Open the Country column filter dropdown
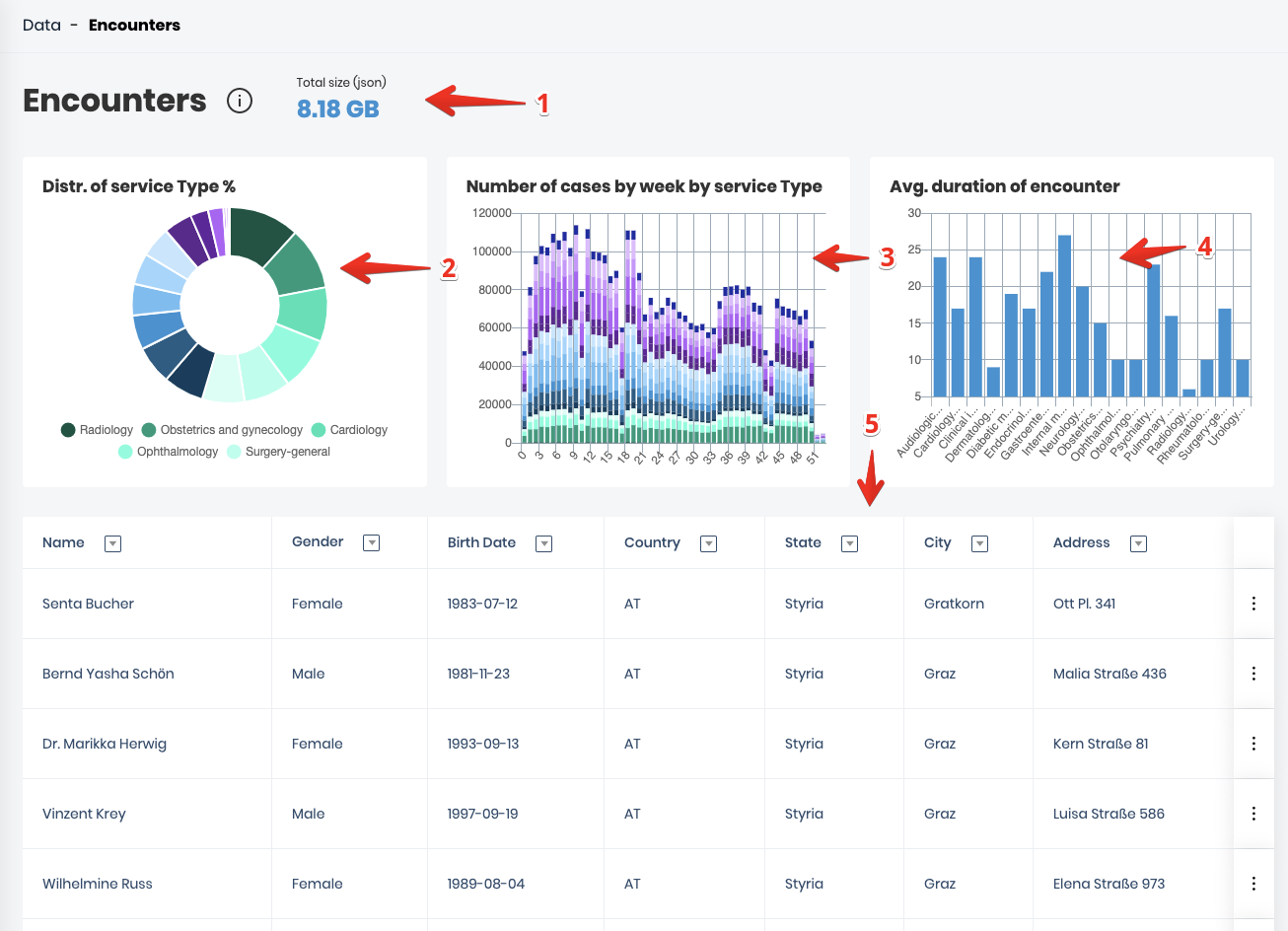This screenshot has width=1288, height=931. (x=708, y=543)
